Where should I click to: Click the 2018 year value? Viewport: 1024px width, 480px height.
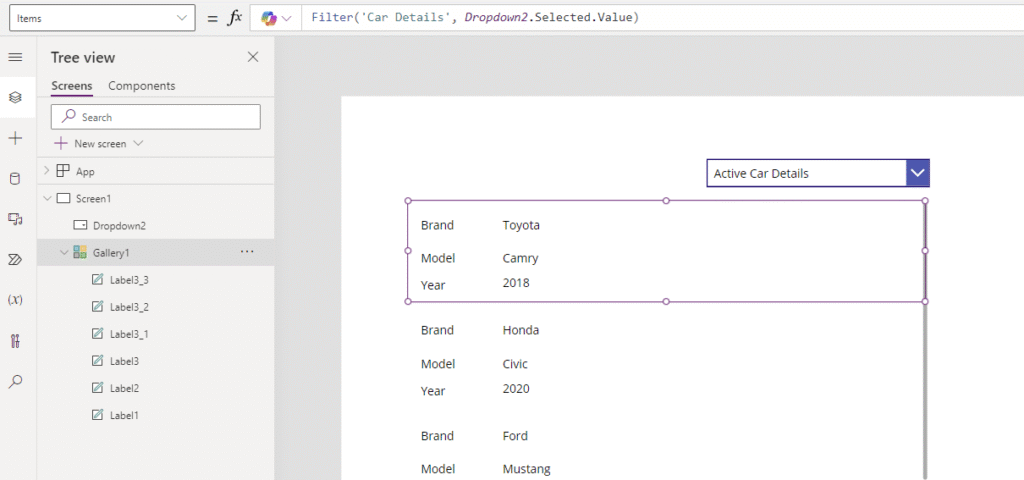tap(516, 283)
